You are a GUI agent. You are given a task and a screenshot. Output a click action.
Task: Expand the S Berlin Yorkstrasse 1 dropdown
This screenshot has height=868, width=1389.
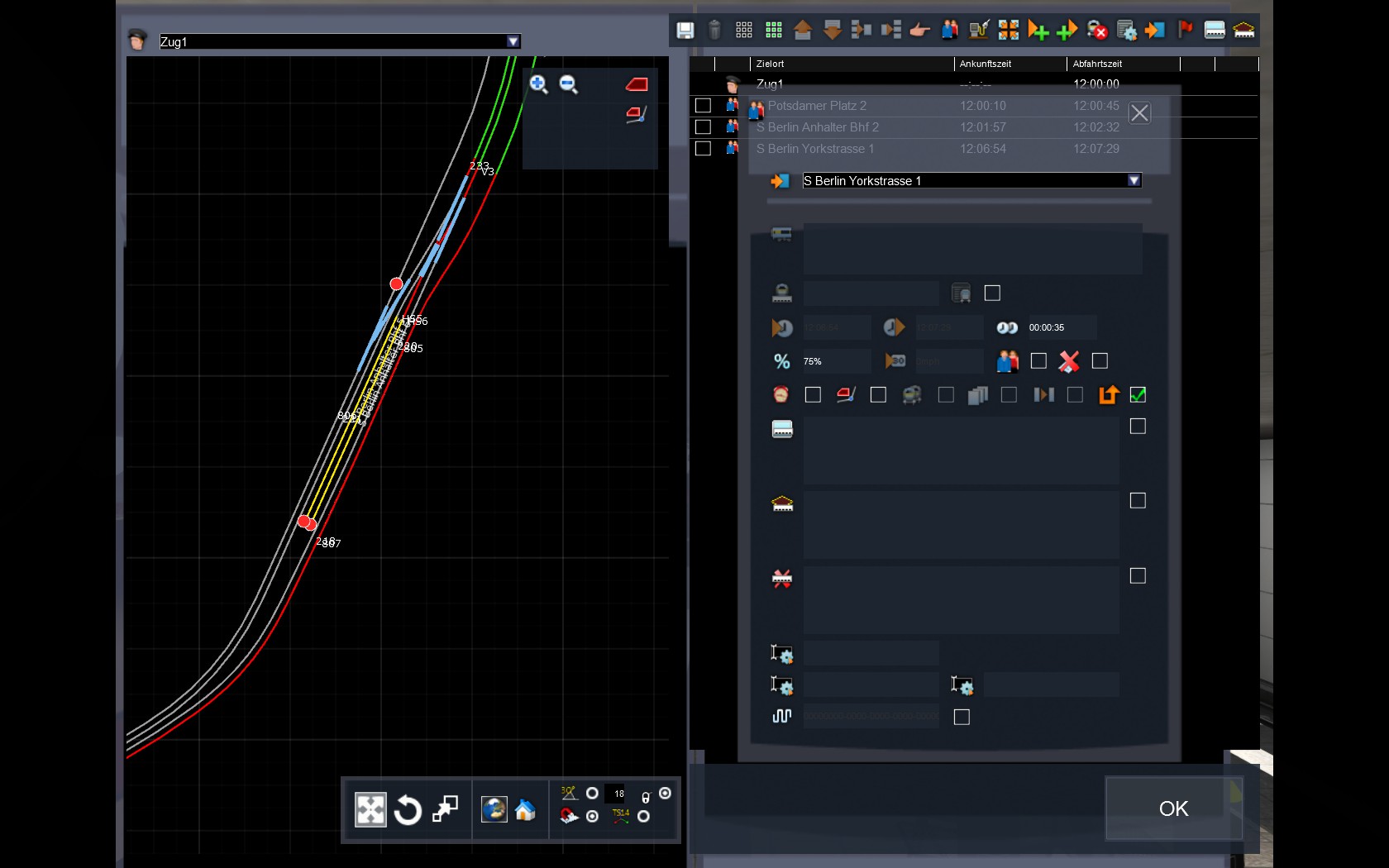(1134, 180)
